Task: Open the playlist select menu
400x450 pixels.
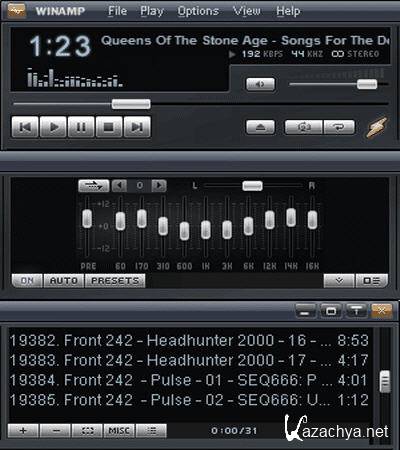Action: tap(87, 431)
